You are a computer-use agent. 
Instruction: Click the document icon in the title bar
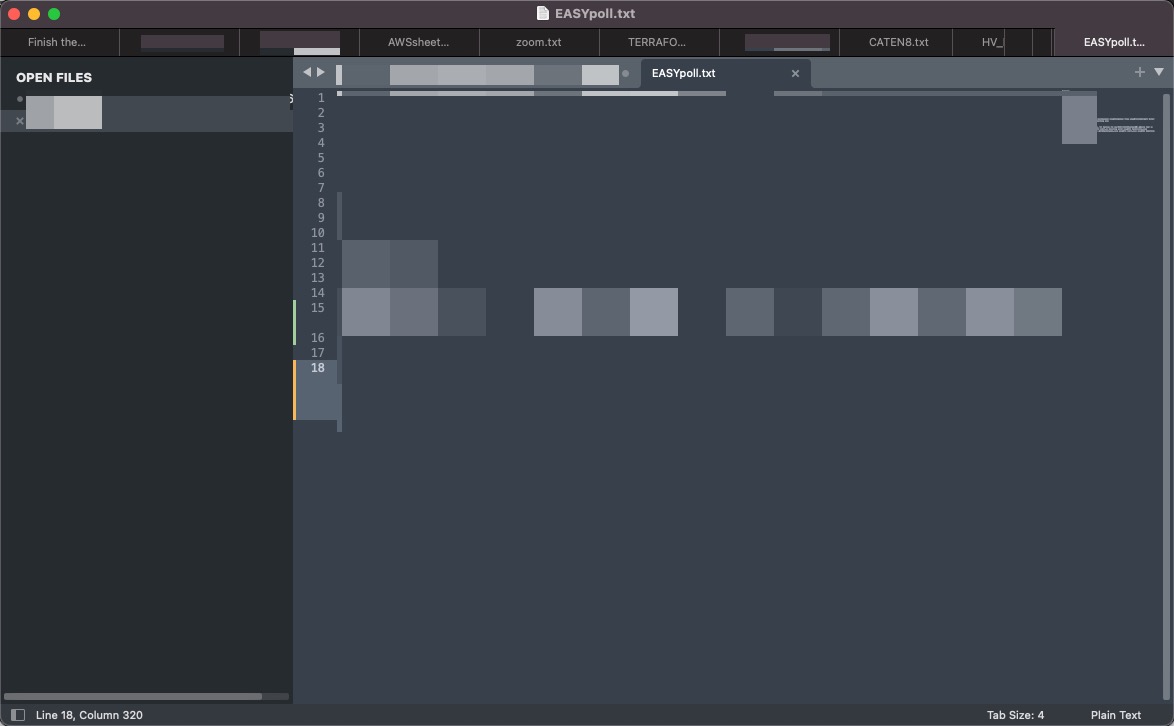(x=541, y=14)
